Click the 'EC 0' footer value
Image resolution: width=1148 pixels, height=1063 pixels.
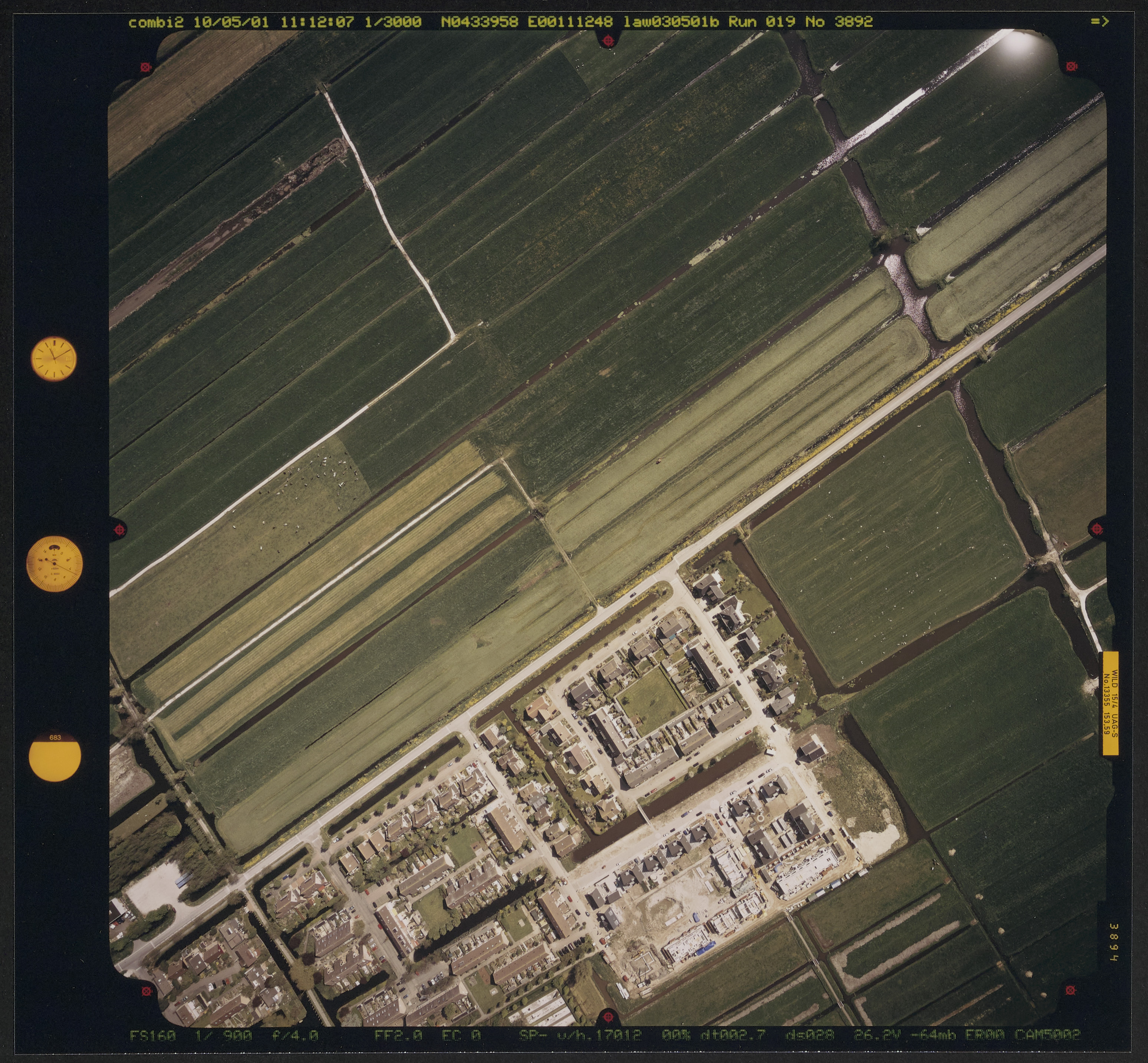click(x=461, y=1036)
